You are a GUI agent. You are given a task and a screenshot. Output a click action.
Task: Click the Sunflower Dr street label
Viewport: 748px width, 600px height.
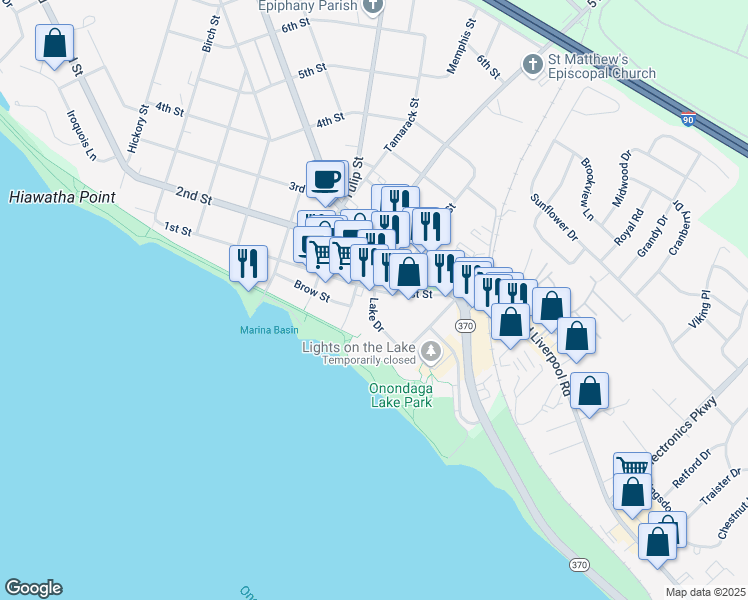click(x=554, y=217)
